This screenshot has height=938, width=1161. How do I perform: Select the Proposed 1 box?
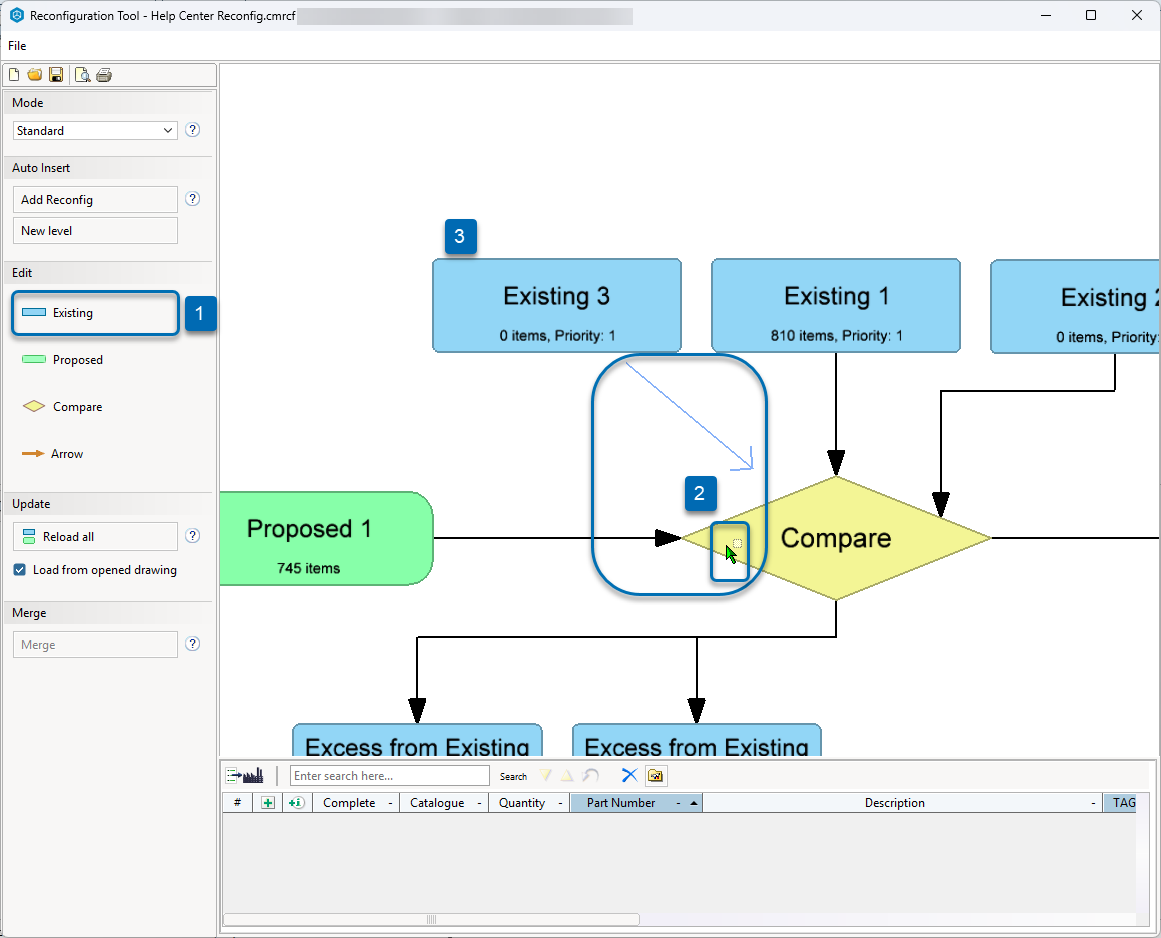pos(326,538)
